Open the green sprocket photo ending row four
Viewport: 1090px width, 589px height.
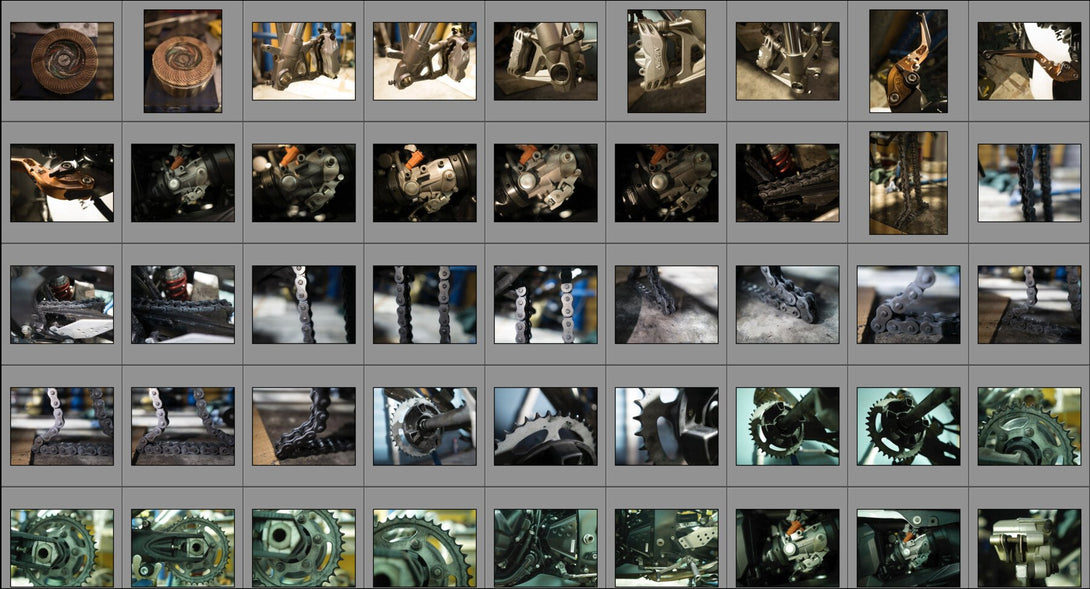tap(1029, 426)
